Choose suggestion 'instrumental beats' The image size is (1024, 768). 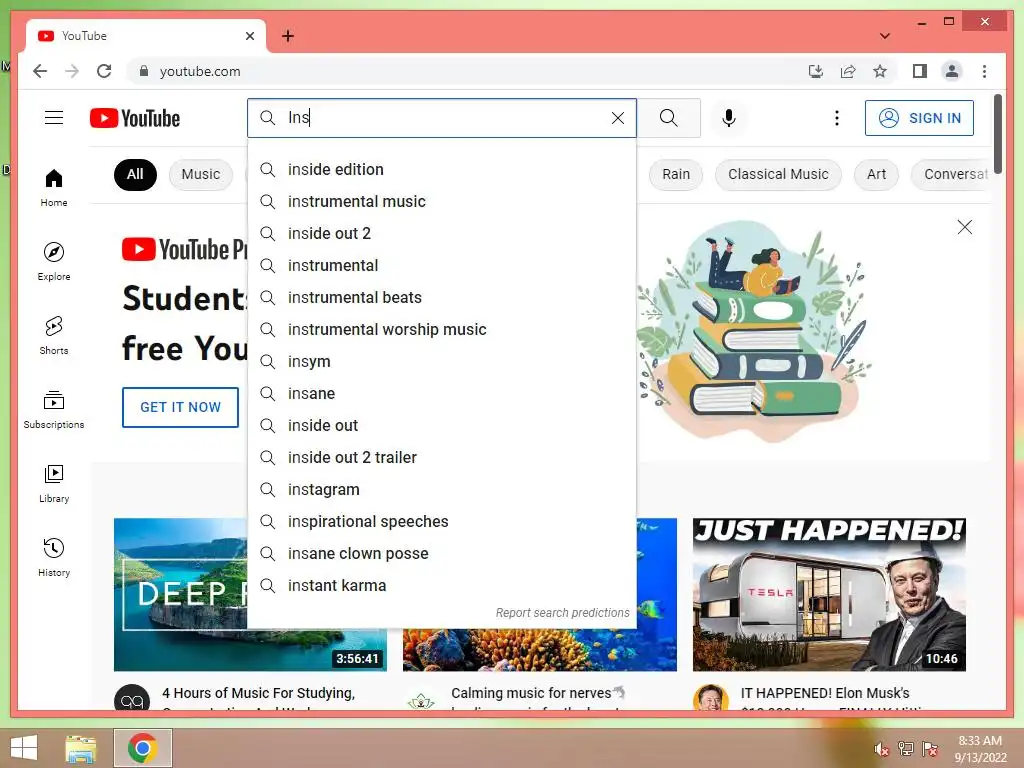point(441,298)
